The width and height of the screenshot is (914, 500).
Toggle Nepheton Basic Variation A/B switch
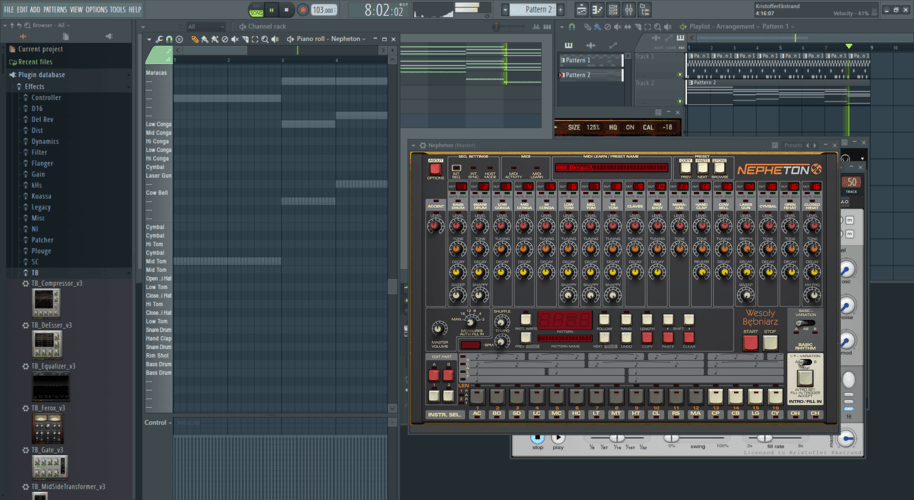point(805,324)
